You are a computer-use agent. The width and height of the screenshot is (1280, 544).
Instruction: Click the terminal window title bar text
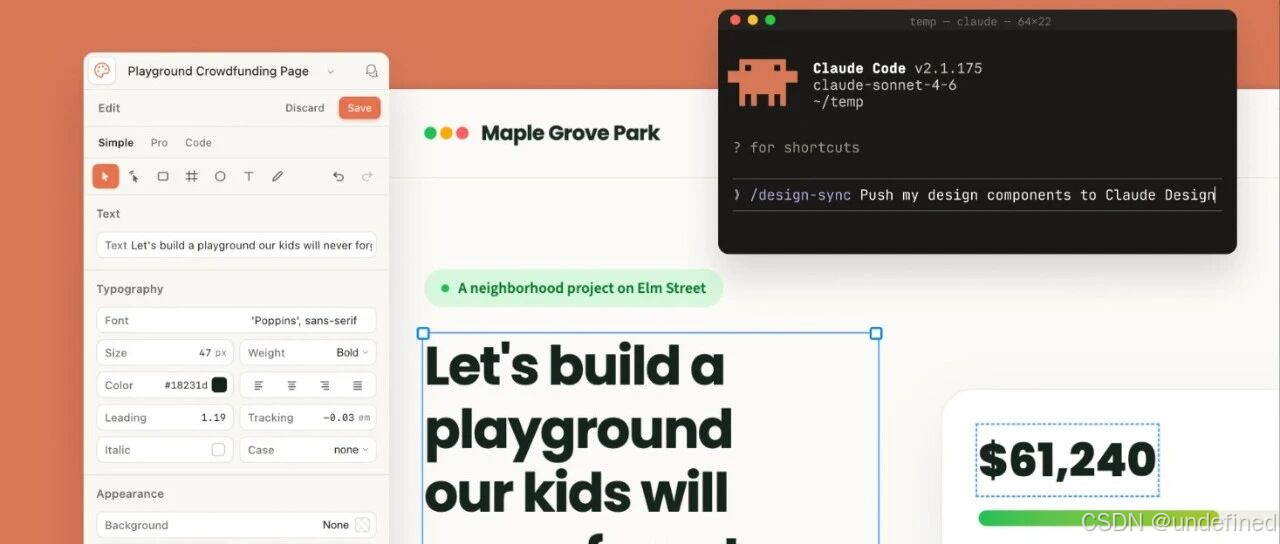(980, 21)
